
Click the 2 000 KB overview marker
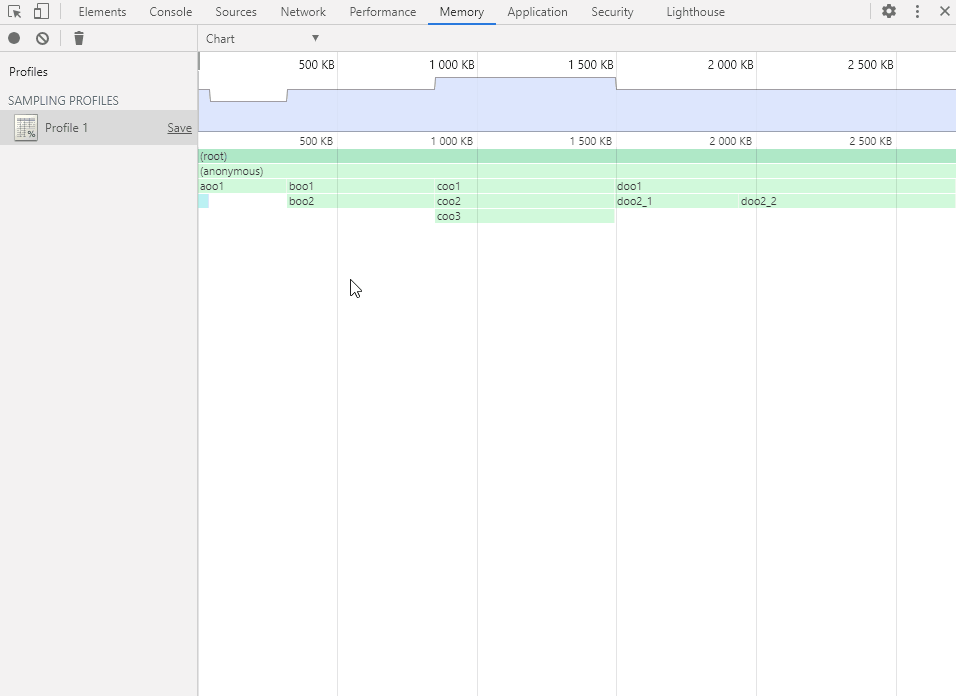[730, 65]
